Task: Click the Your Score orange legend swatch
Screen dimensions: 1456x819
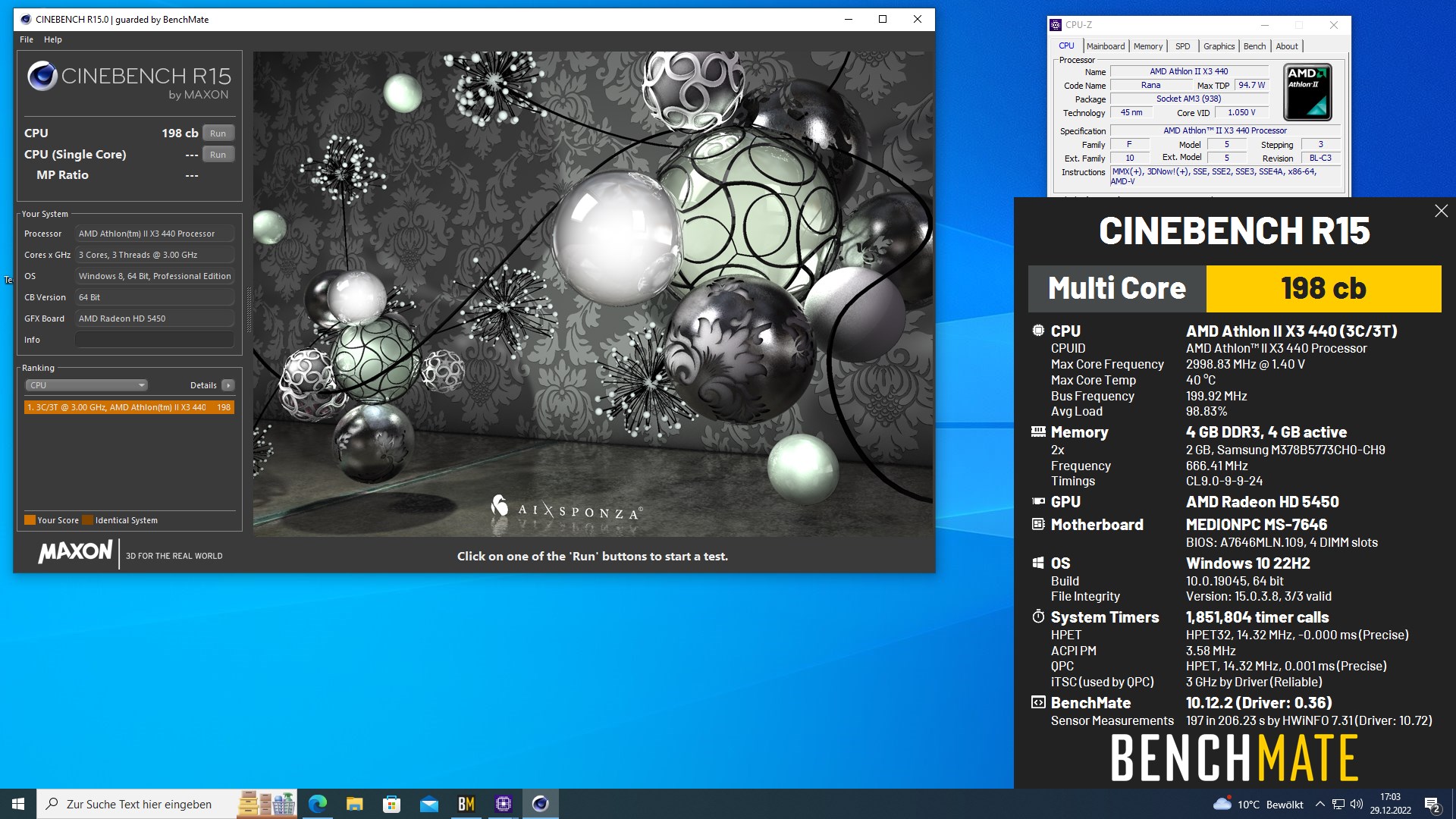Action: (x=30, y=520)
